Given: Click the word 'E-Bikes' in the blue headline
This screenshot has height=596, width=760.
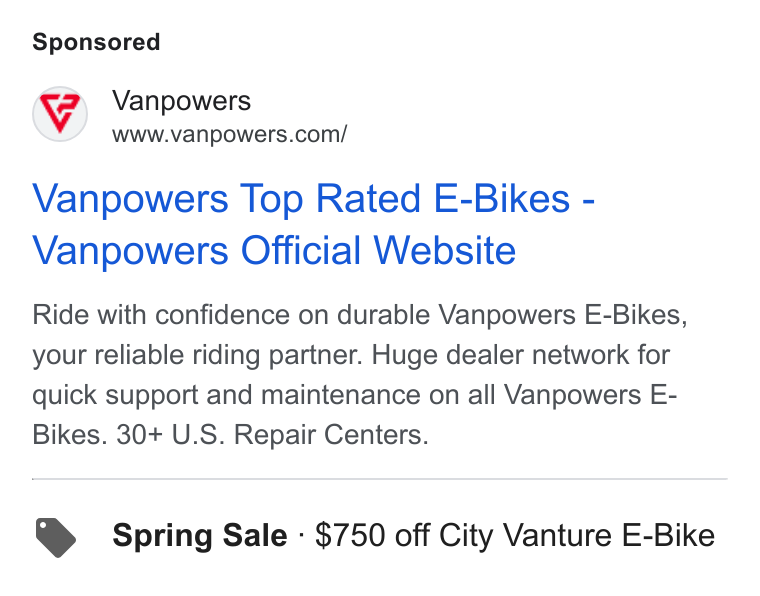Looking at the screenshot, I should pyautogui.click(x=502, y=199).
